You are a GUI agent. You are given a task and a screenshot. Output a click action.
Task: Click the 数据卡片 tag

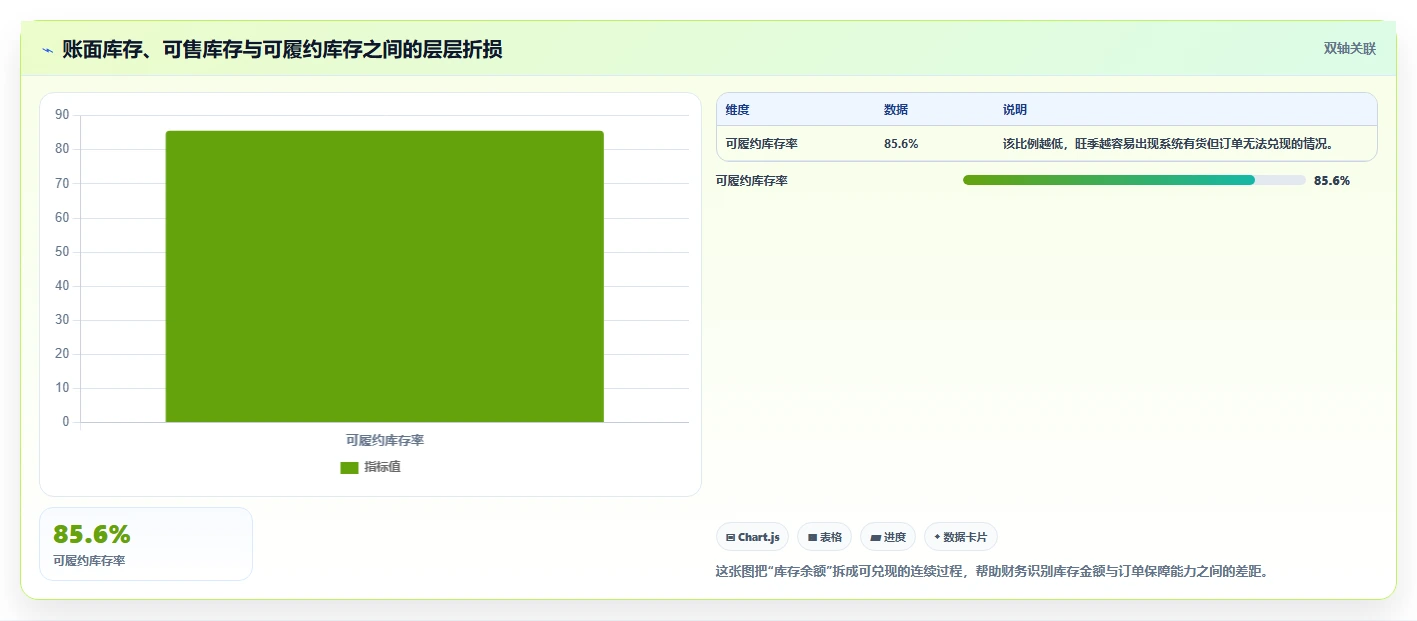click(961, 537)
